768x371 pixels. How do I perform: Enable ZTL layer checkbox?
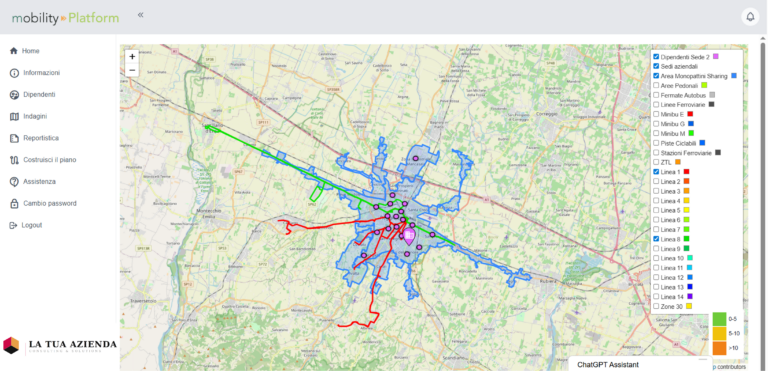pyautogui.click(x=656, y=162)
